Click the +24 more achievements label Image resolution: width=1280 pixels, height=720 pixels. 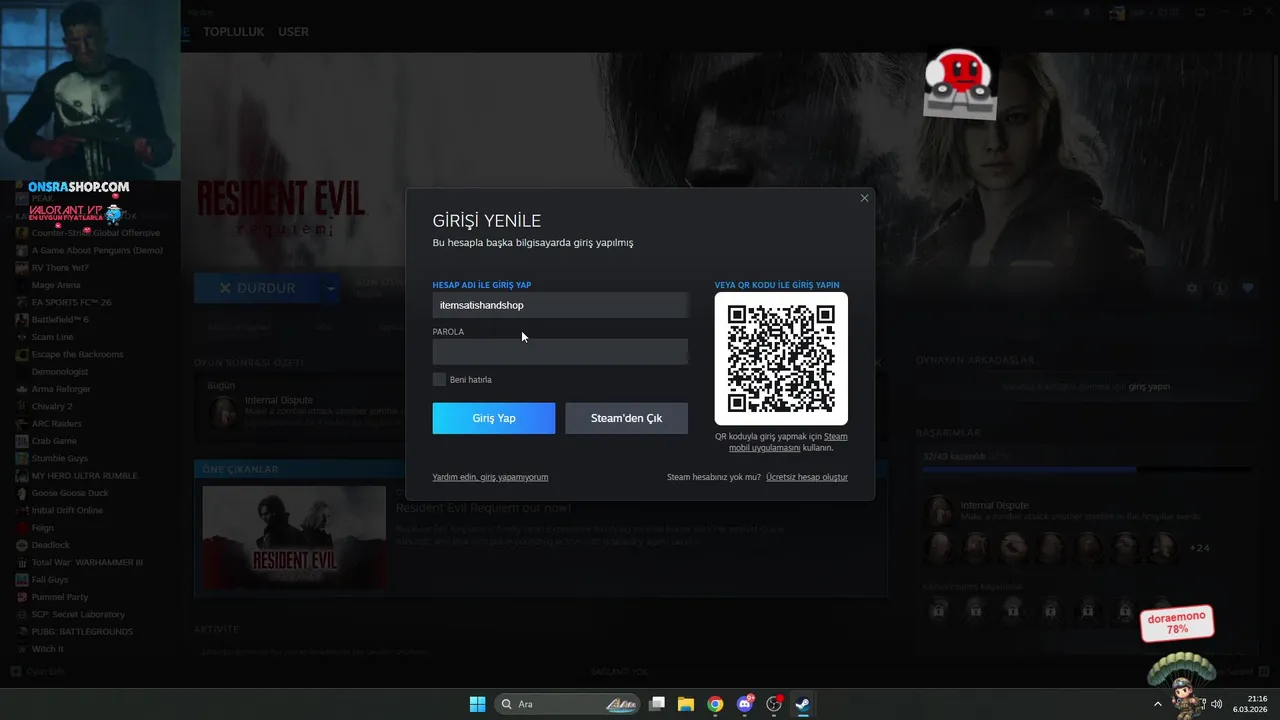point(1199,548)
